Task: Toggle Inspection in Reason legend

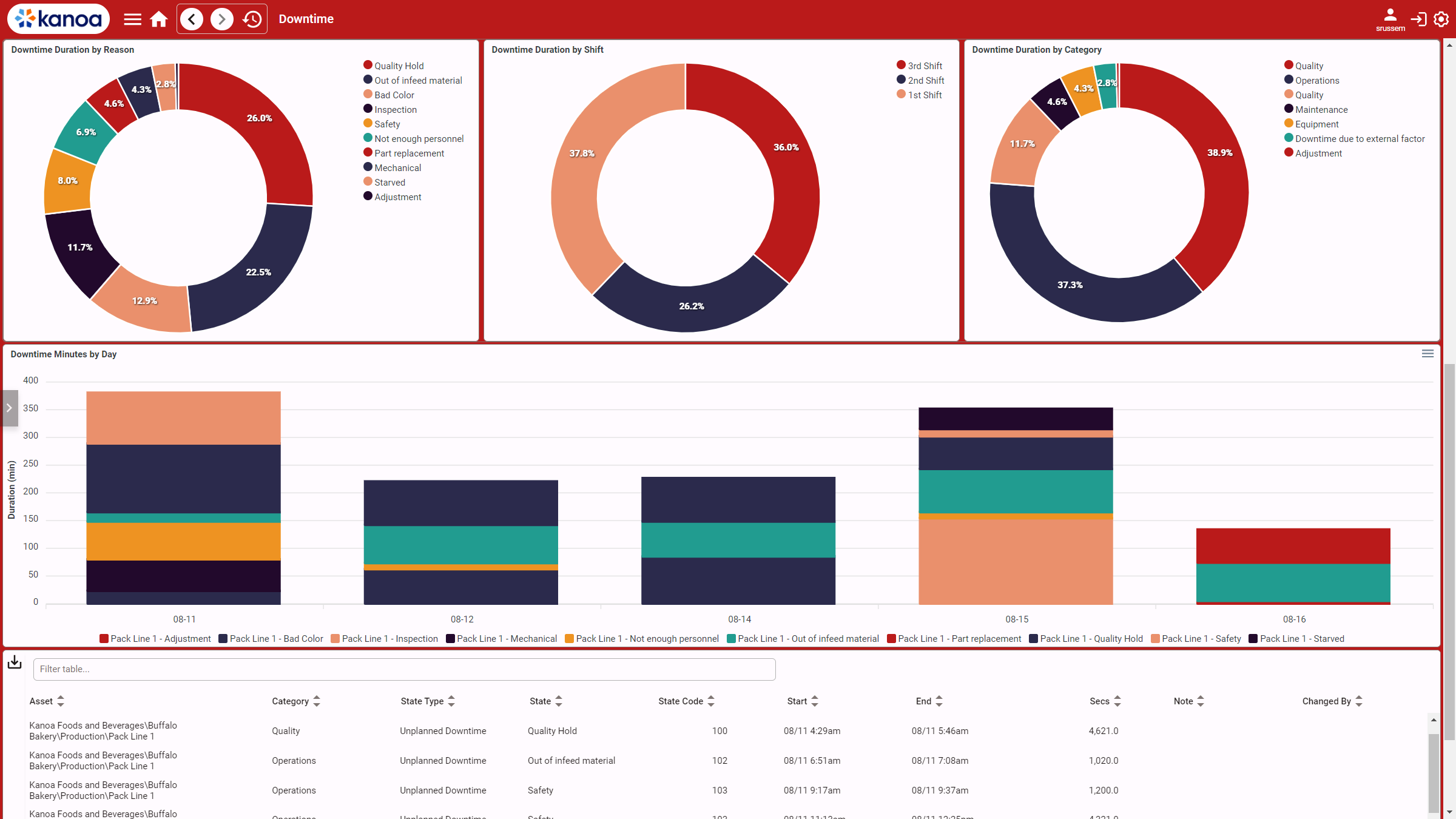Action: (x=390, y=109)
